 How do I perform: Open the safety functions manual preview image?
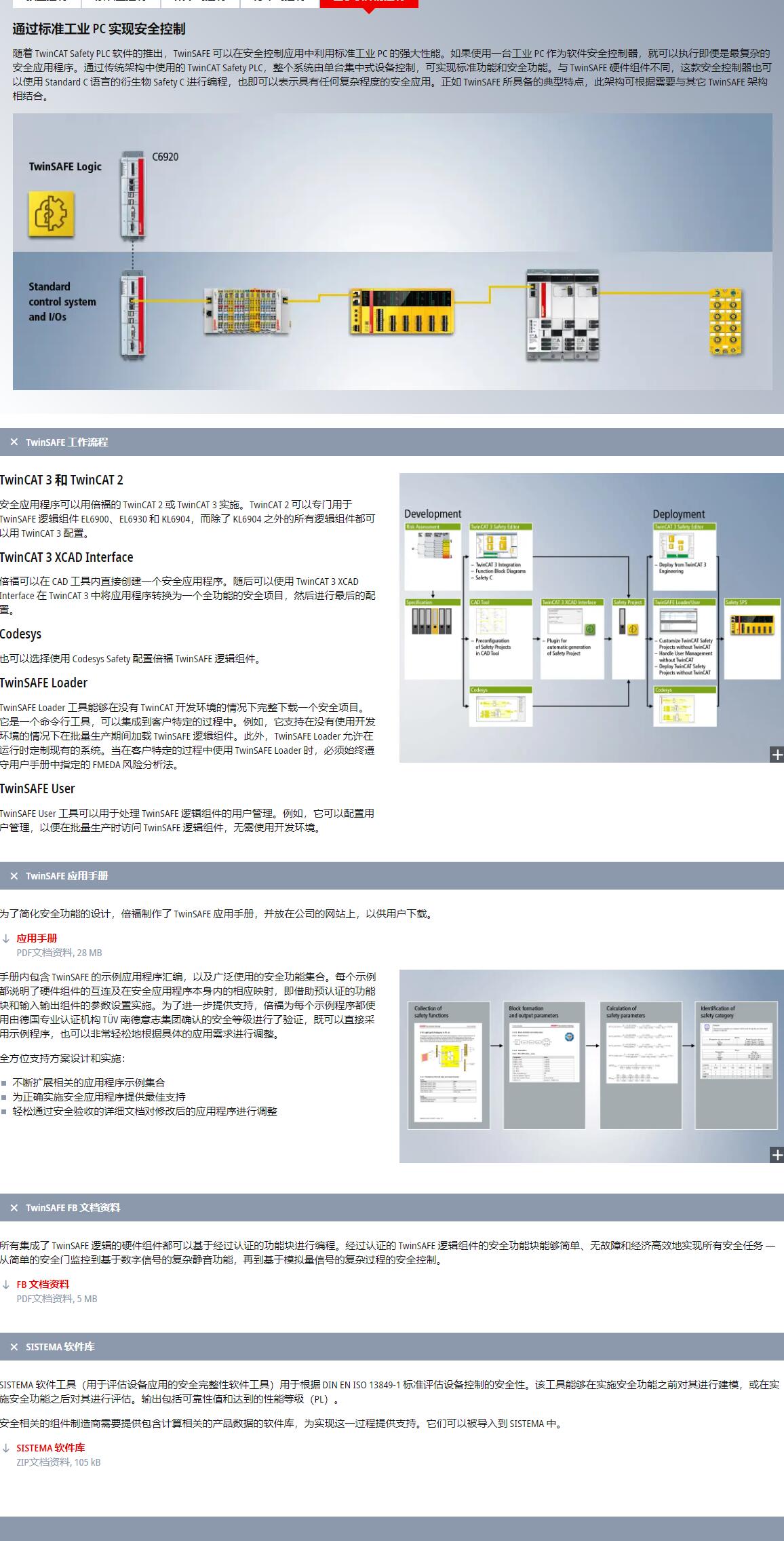coord(590,1065)
